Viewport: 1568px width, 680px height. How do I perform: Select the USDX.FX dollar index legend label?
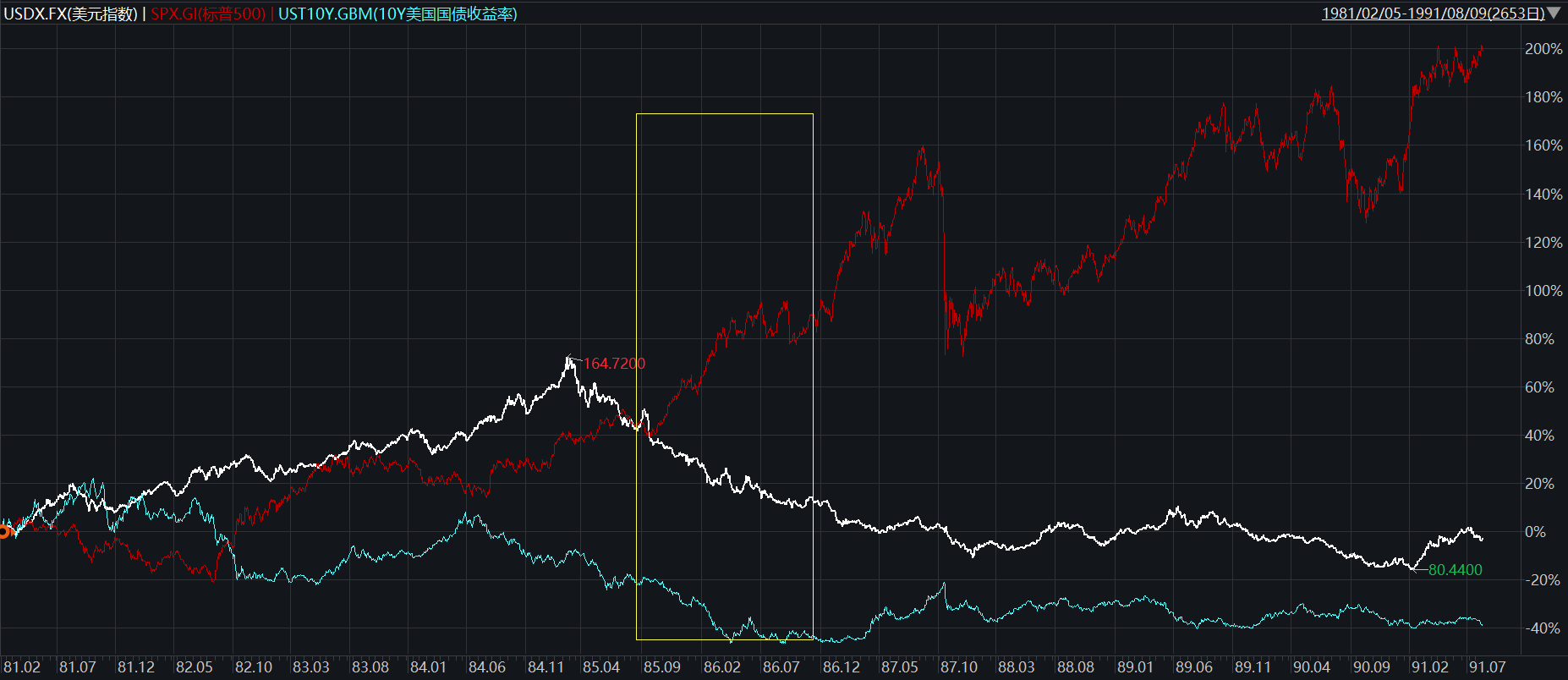pos(70,14)
